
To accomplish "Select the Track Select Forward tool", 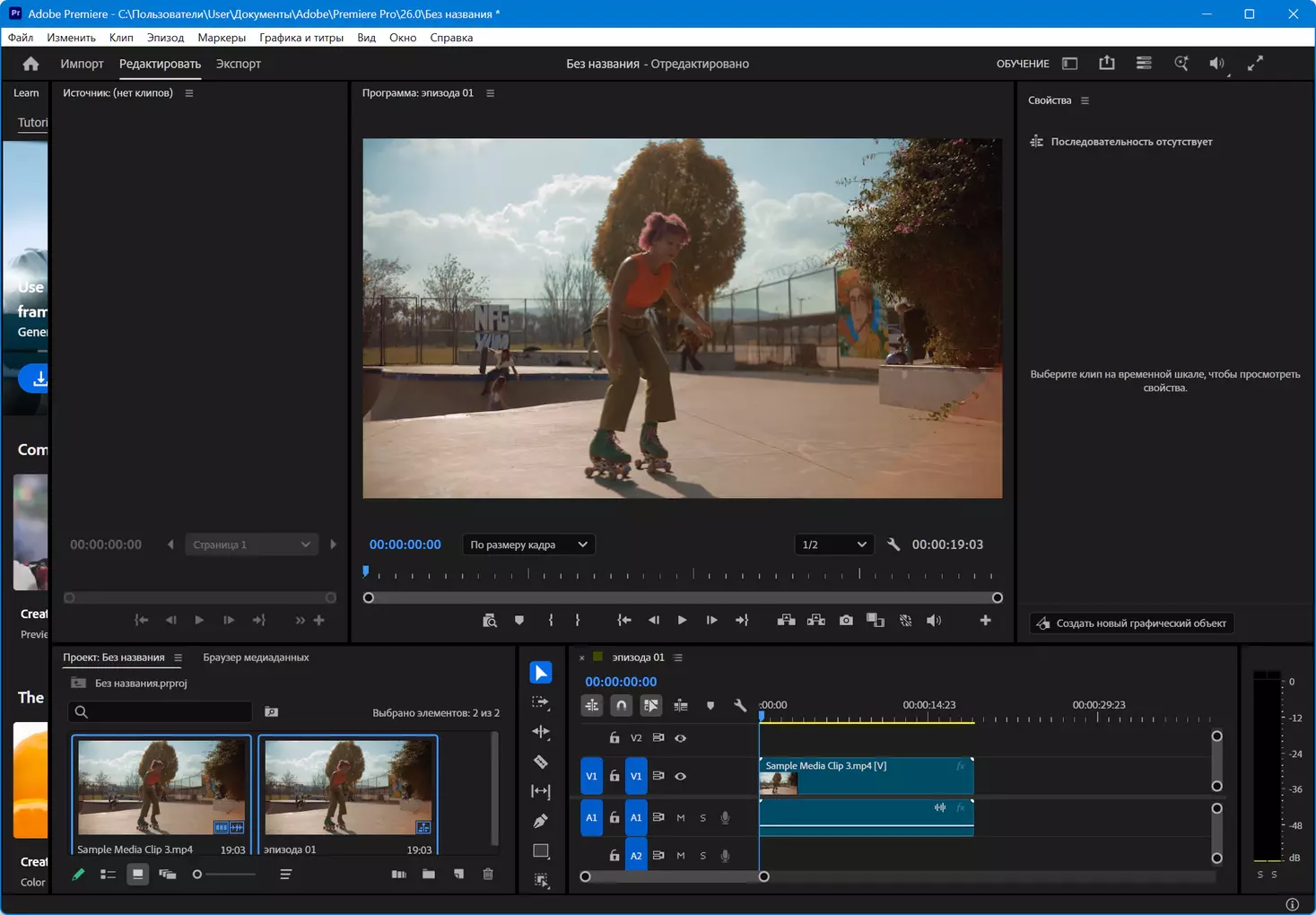I will pyautogui.click(x=540, y=702).
